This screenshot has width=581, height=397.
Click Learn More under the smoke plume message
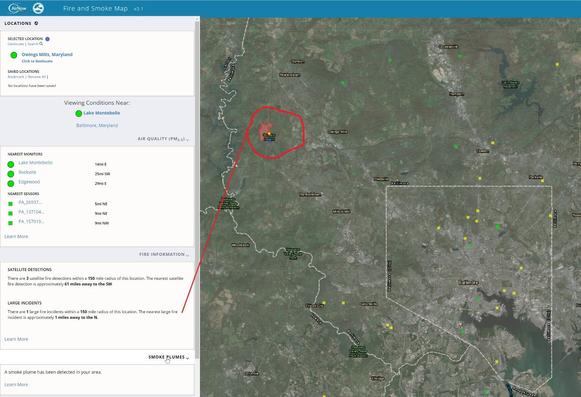click(x=16, y=385)
